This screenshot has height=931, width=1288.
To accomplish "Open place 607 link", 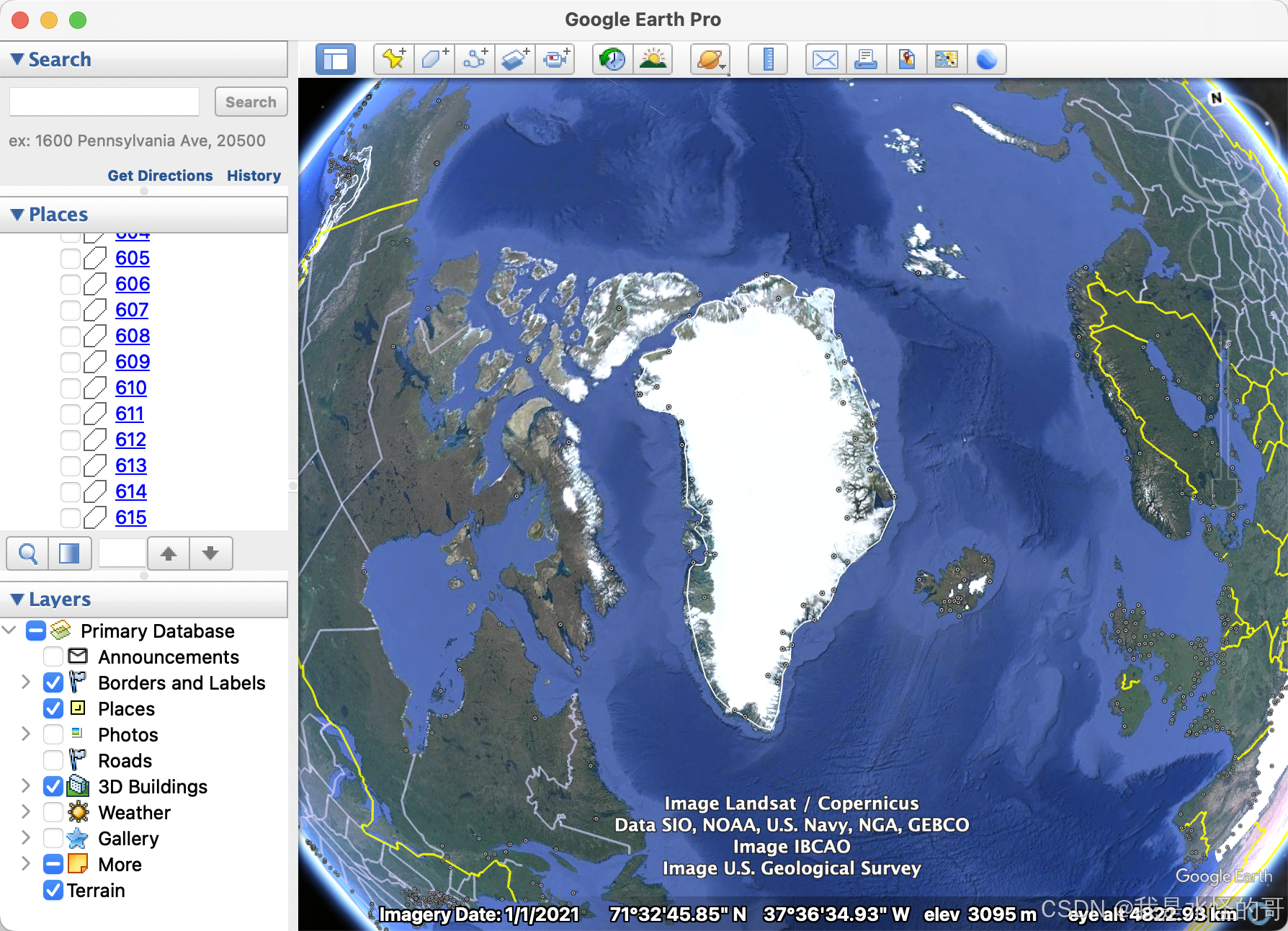I will pos(132,310).
